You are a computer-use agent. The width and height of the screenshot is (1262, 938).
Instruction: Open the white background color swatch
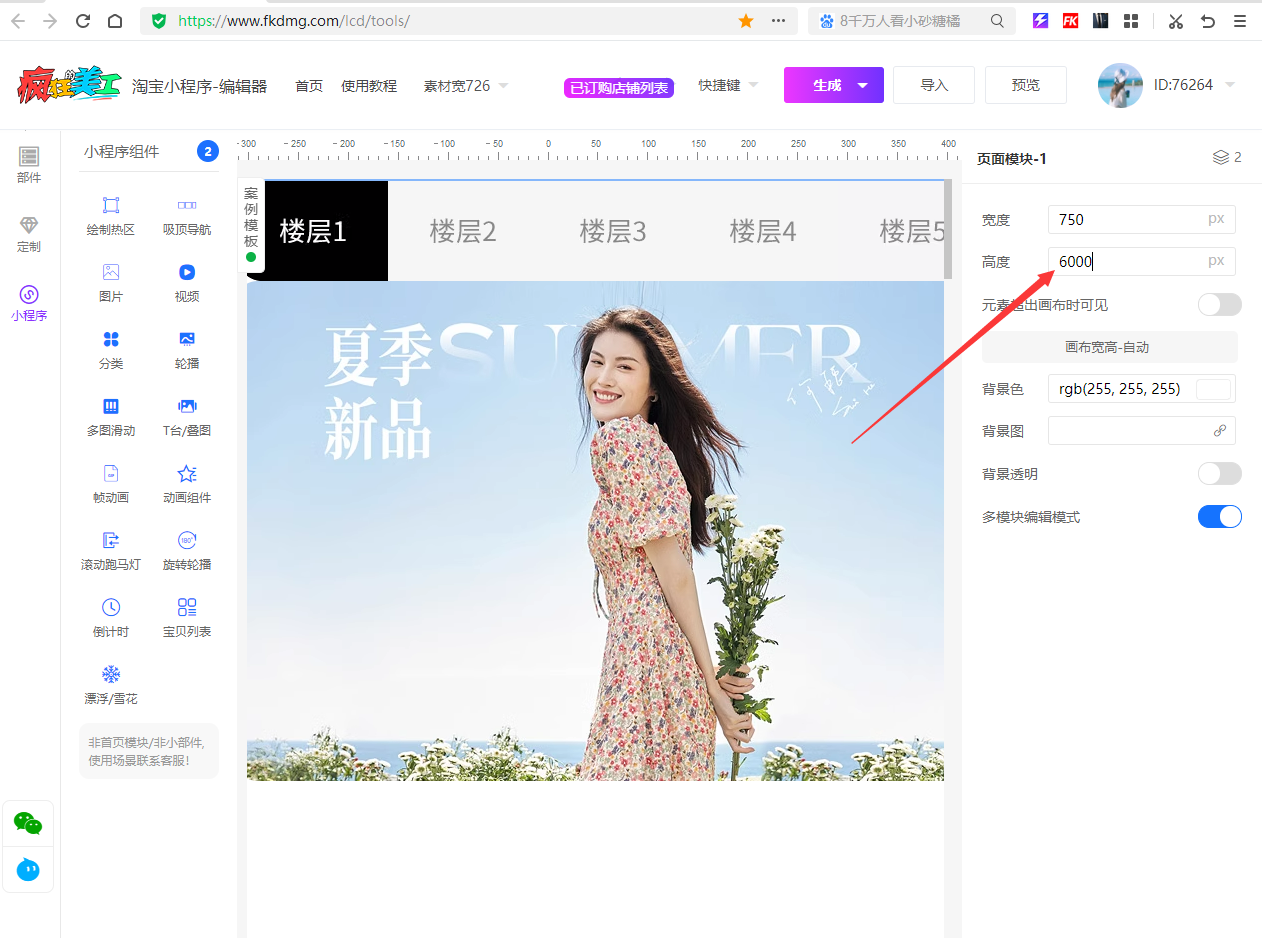coord(1213,389)
